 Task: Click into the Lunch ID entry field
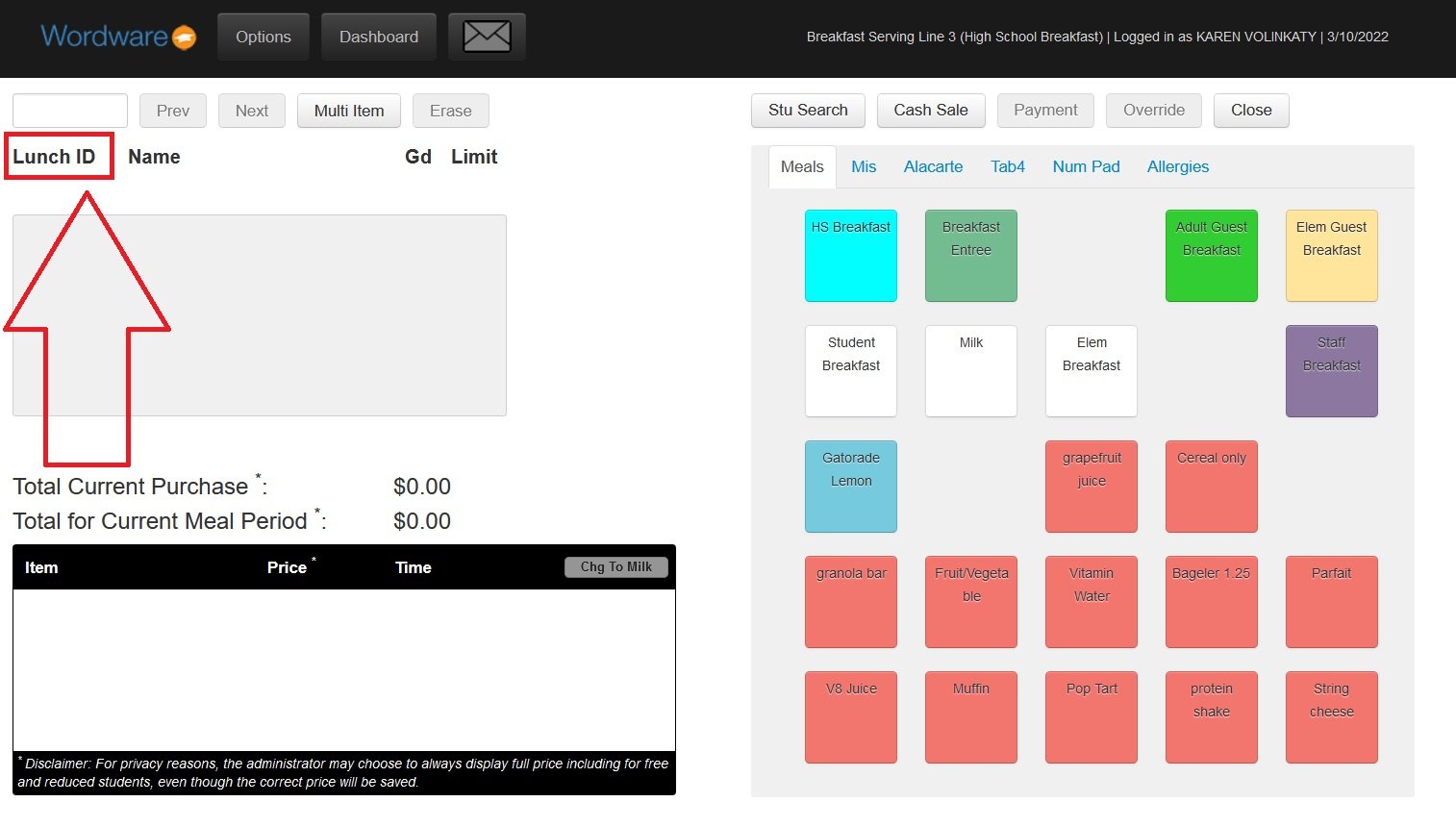click(x=70, y=111)
